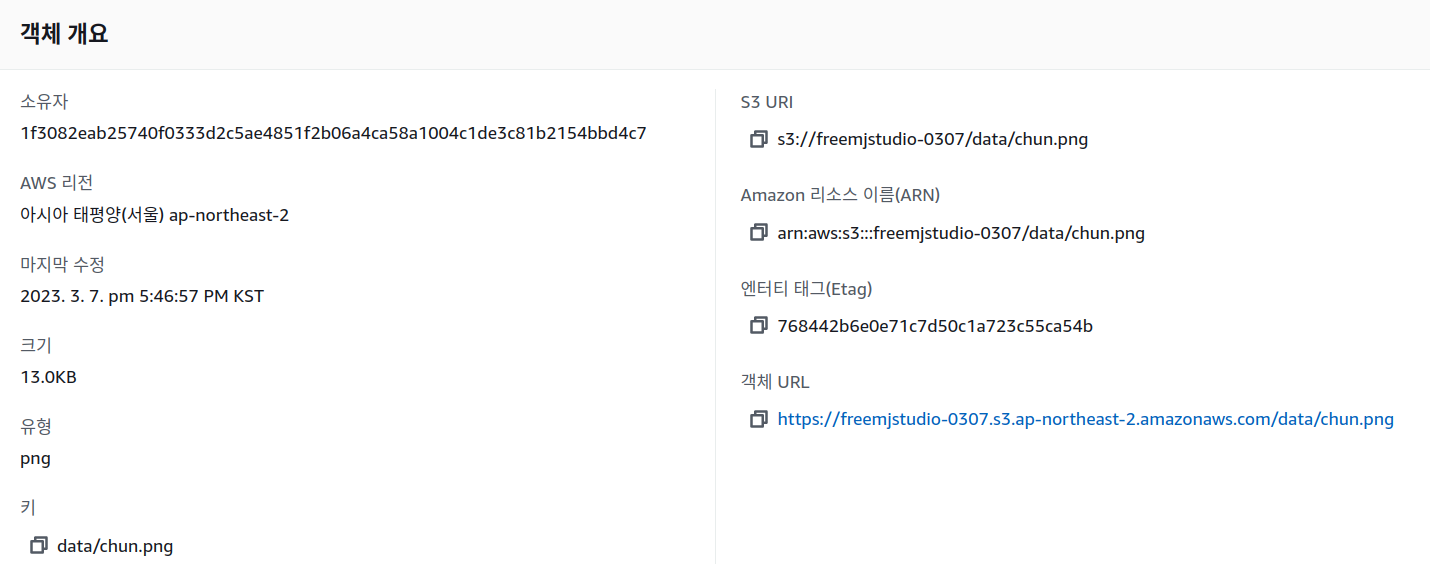Screen dimensions: 1430x580
Task: Click the s3://freemjstudio-0307 URI text
Action: [x=932, y=140]
